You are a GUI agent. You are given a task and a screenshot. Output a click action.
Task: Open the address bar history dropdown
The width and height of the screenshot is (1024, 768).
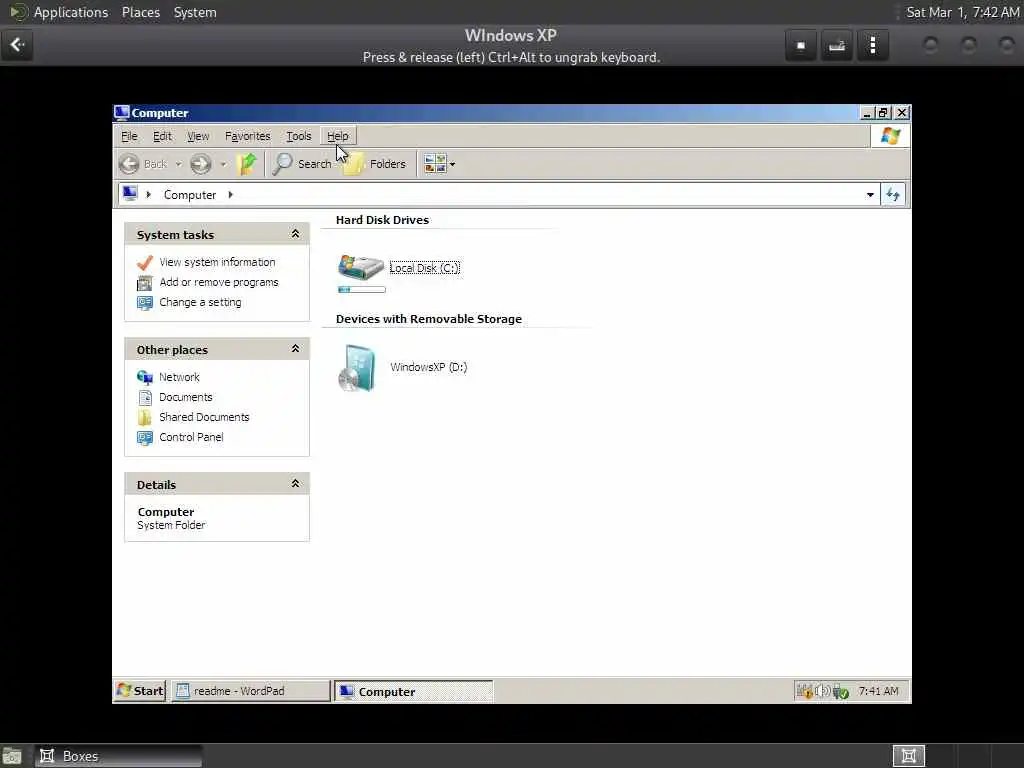coord(870,195)
